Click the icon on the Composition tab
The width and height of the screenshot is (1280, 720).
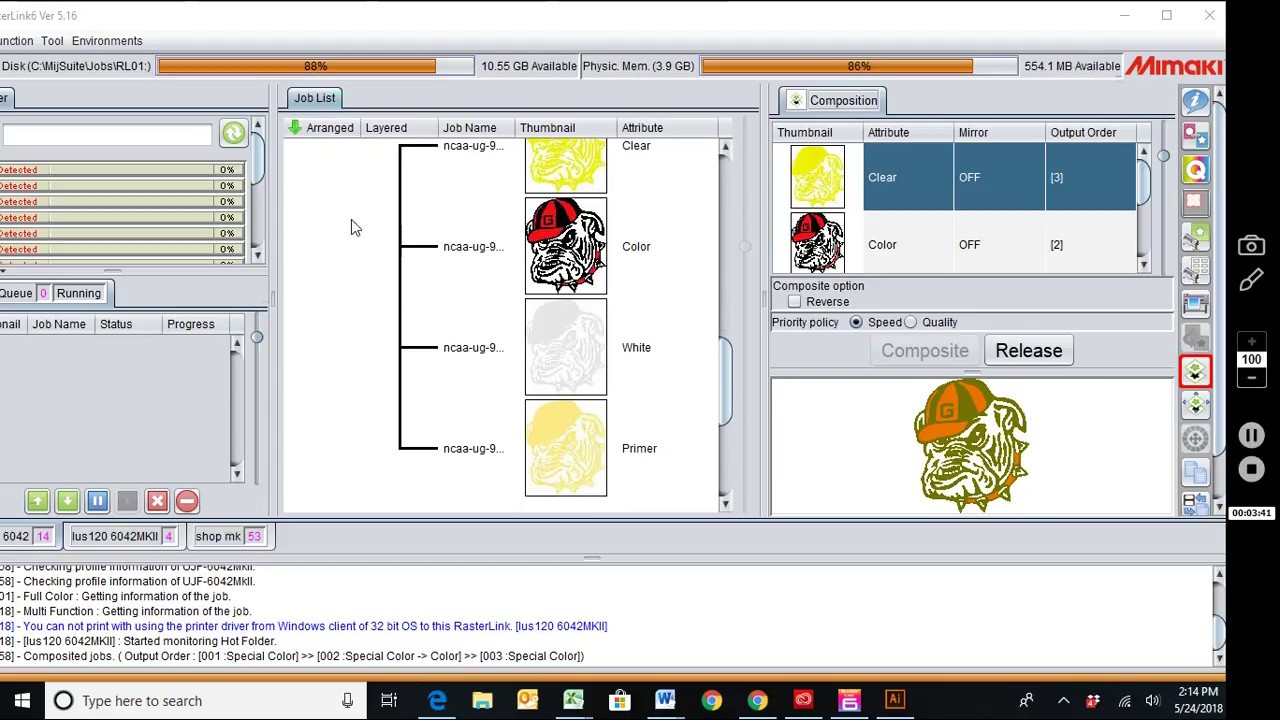pos(796,100)
